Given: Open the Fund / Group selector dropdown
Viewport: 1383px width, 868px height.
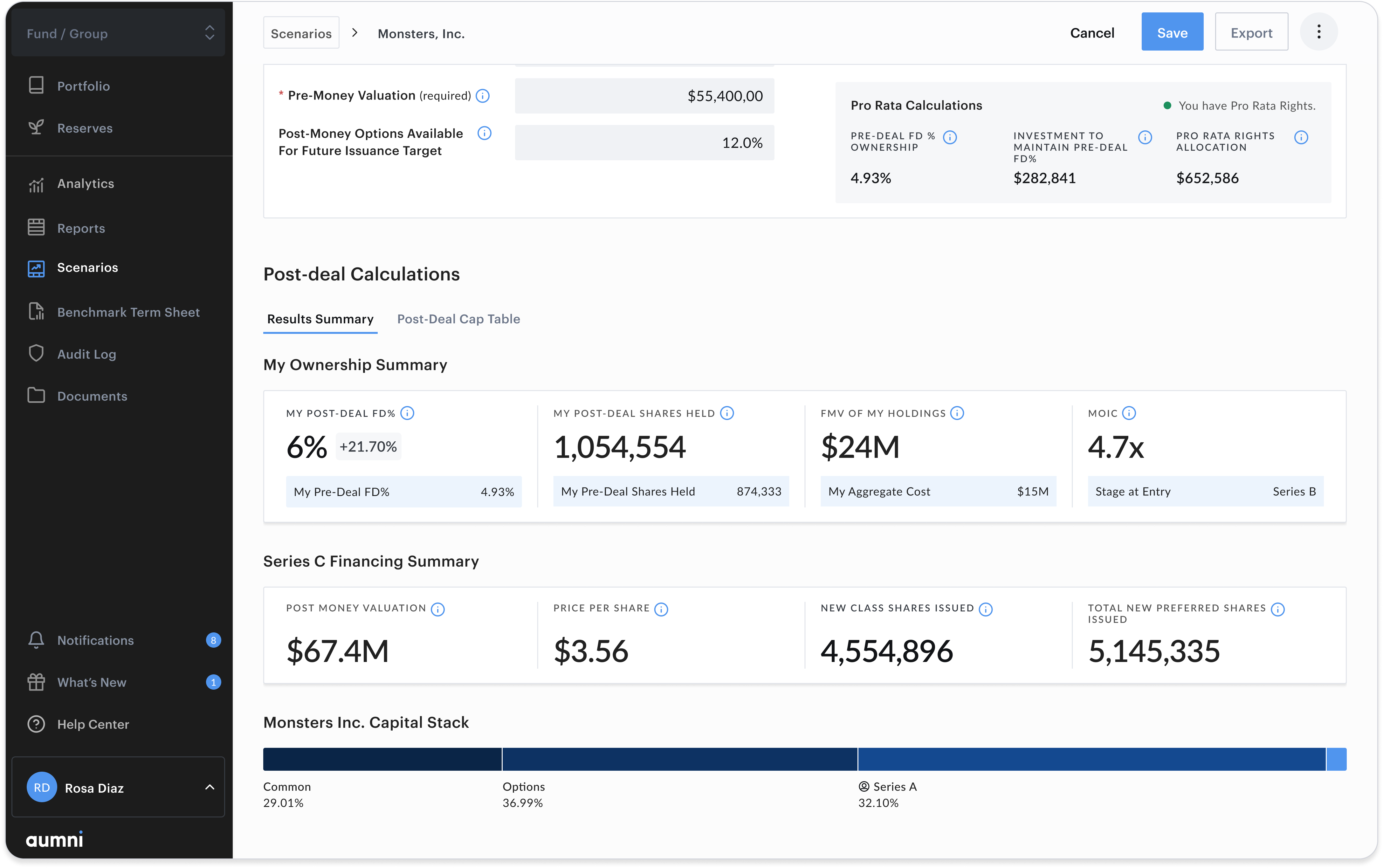Looking at the screenshot, I should tap(118, 33).
